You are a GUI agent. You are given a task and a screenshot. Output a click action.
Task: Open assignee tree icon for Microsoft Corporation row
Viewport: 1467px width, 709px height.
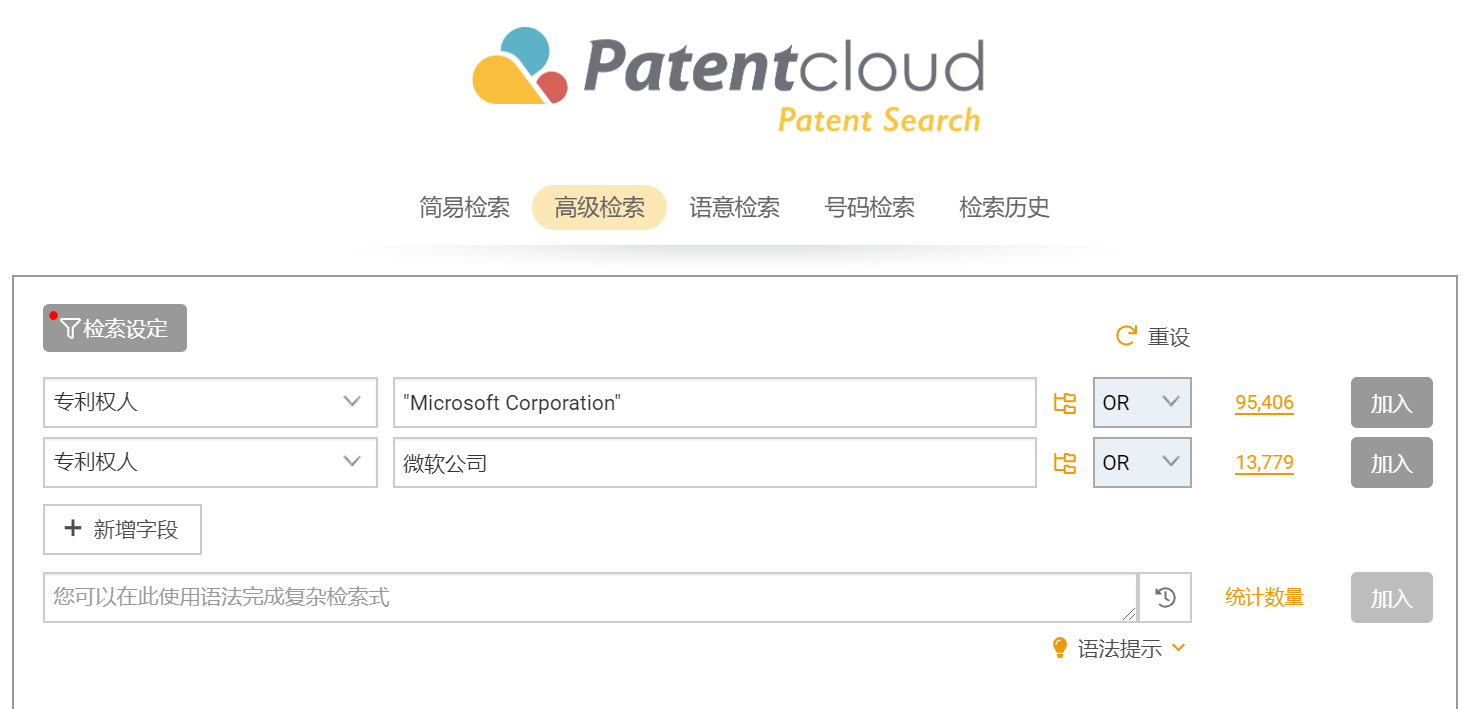pyautogui.click(x=1065, y=403)
